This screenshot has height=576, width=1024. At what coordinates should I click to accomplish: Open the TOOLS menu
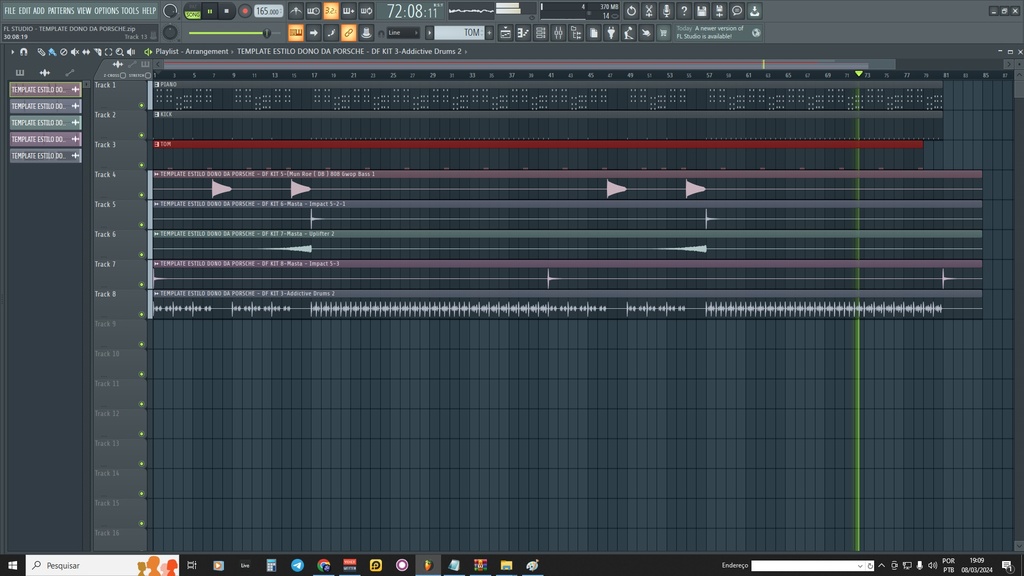click(131, 11)
